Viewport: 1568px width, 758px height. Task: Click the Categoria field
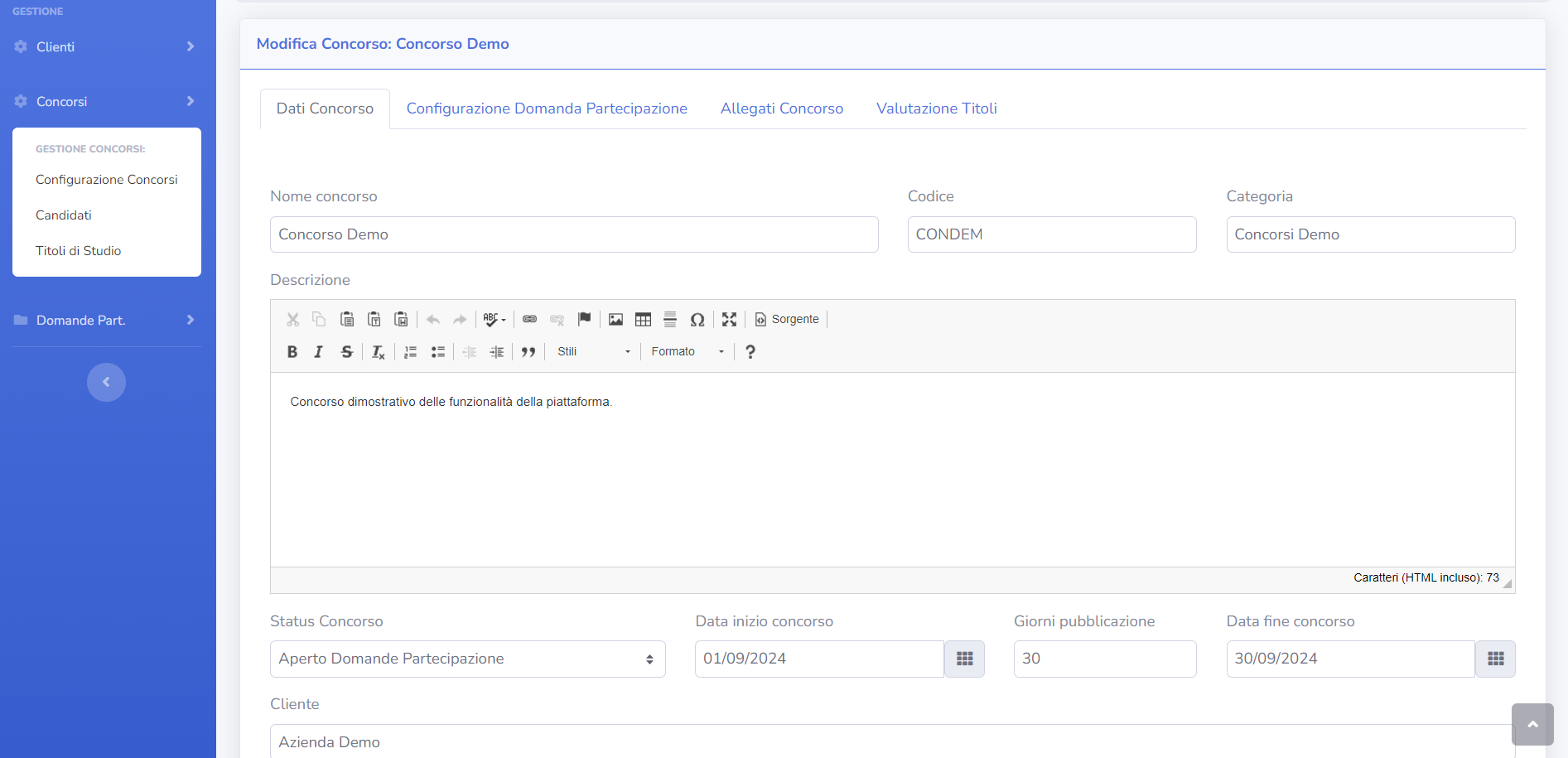[x=1371, y=234]
